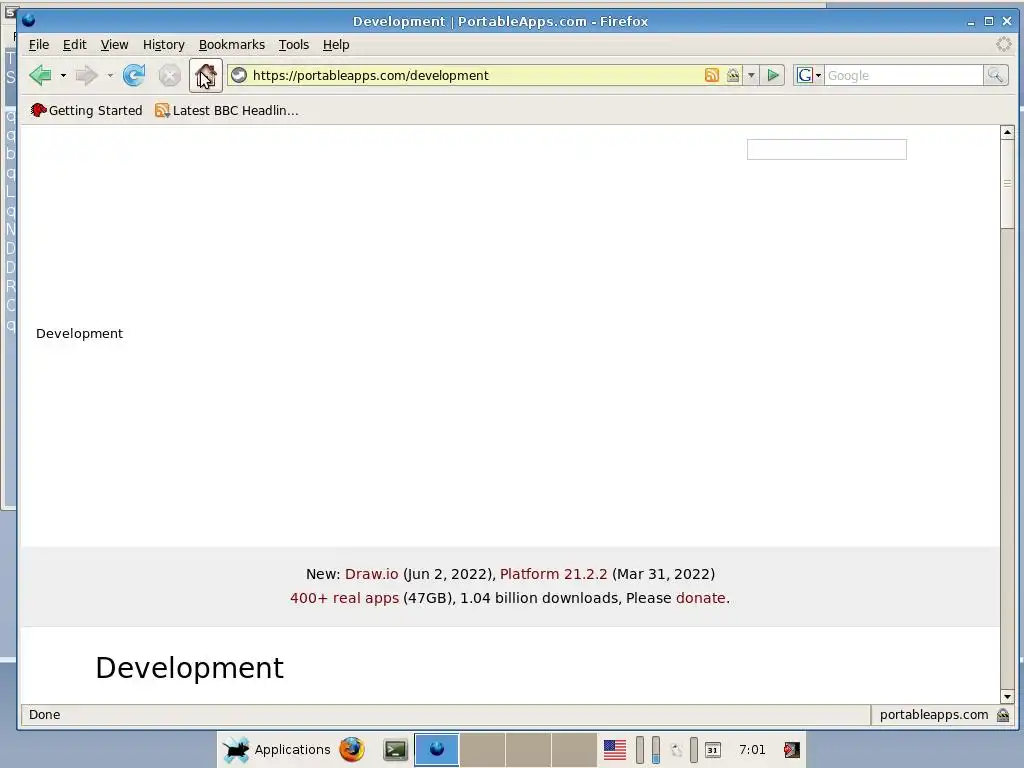This screenshot has width=1024, height=768.
Task: Open the View menu
Action: [114, 44]
